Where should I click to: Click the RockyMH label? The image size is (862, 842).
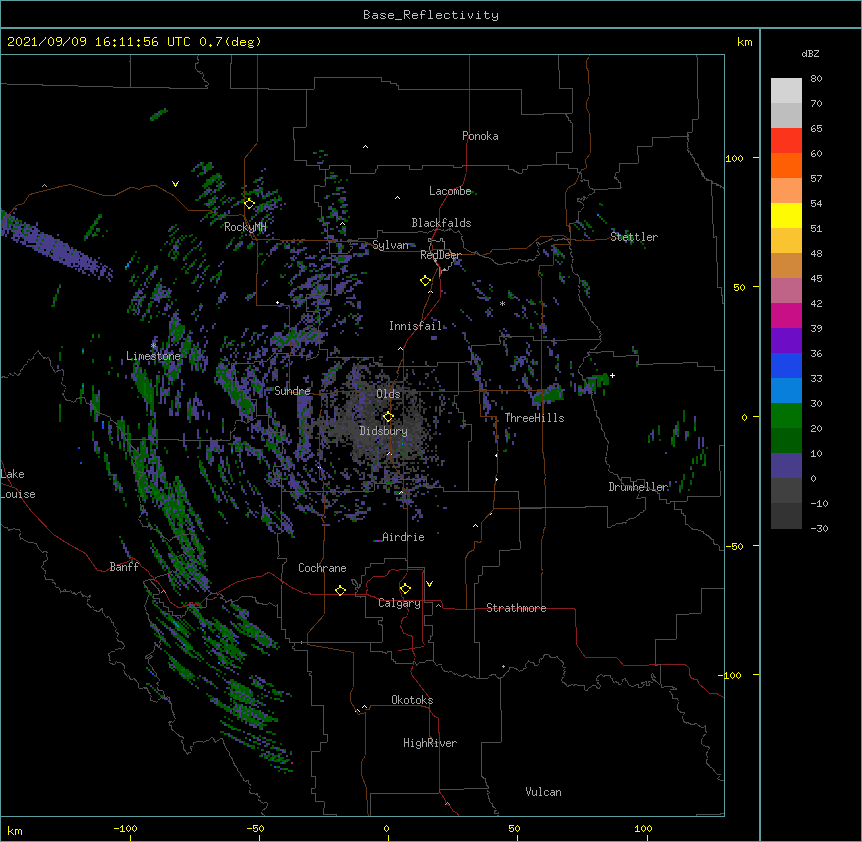coord(245,226)
